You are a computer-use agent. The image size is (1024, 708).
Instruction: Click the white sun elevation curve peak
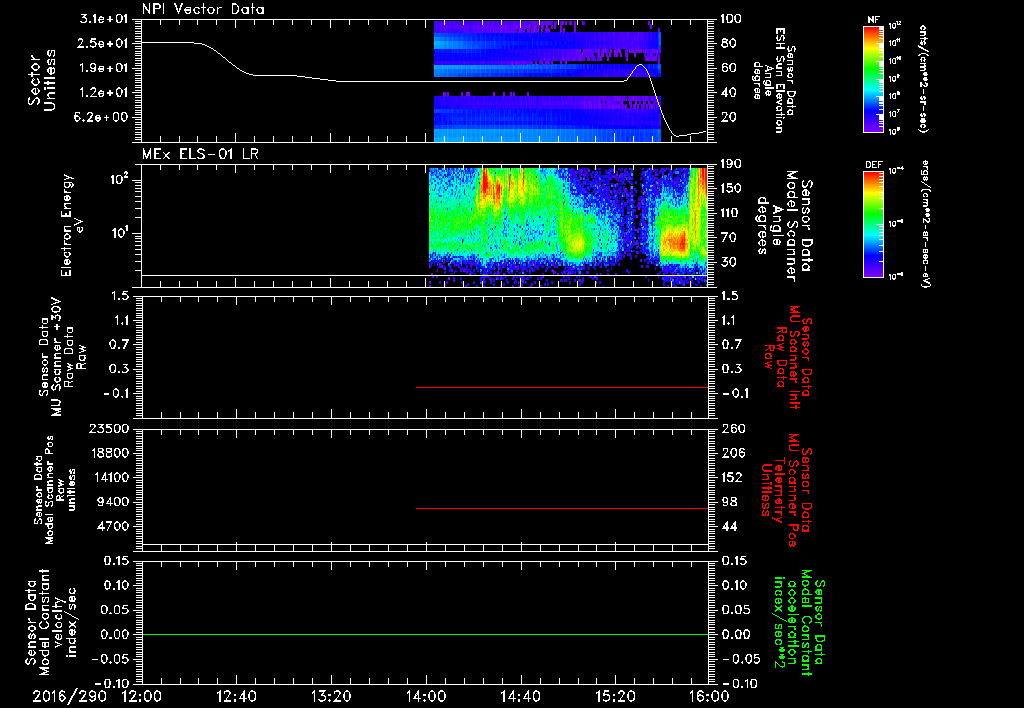pos(641,65)
